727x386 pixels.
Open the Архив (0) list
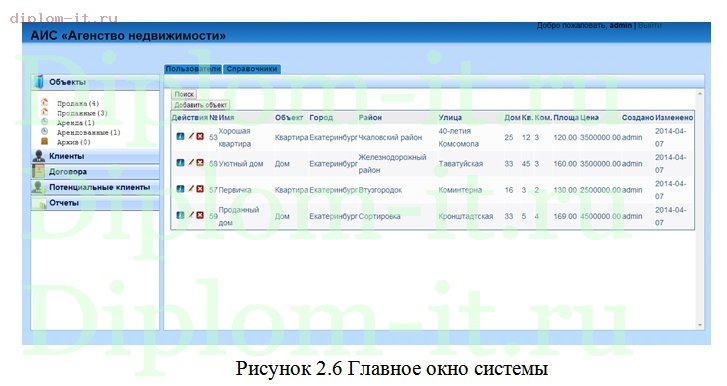pyautogui.click(x=73, y=142)
